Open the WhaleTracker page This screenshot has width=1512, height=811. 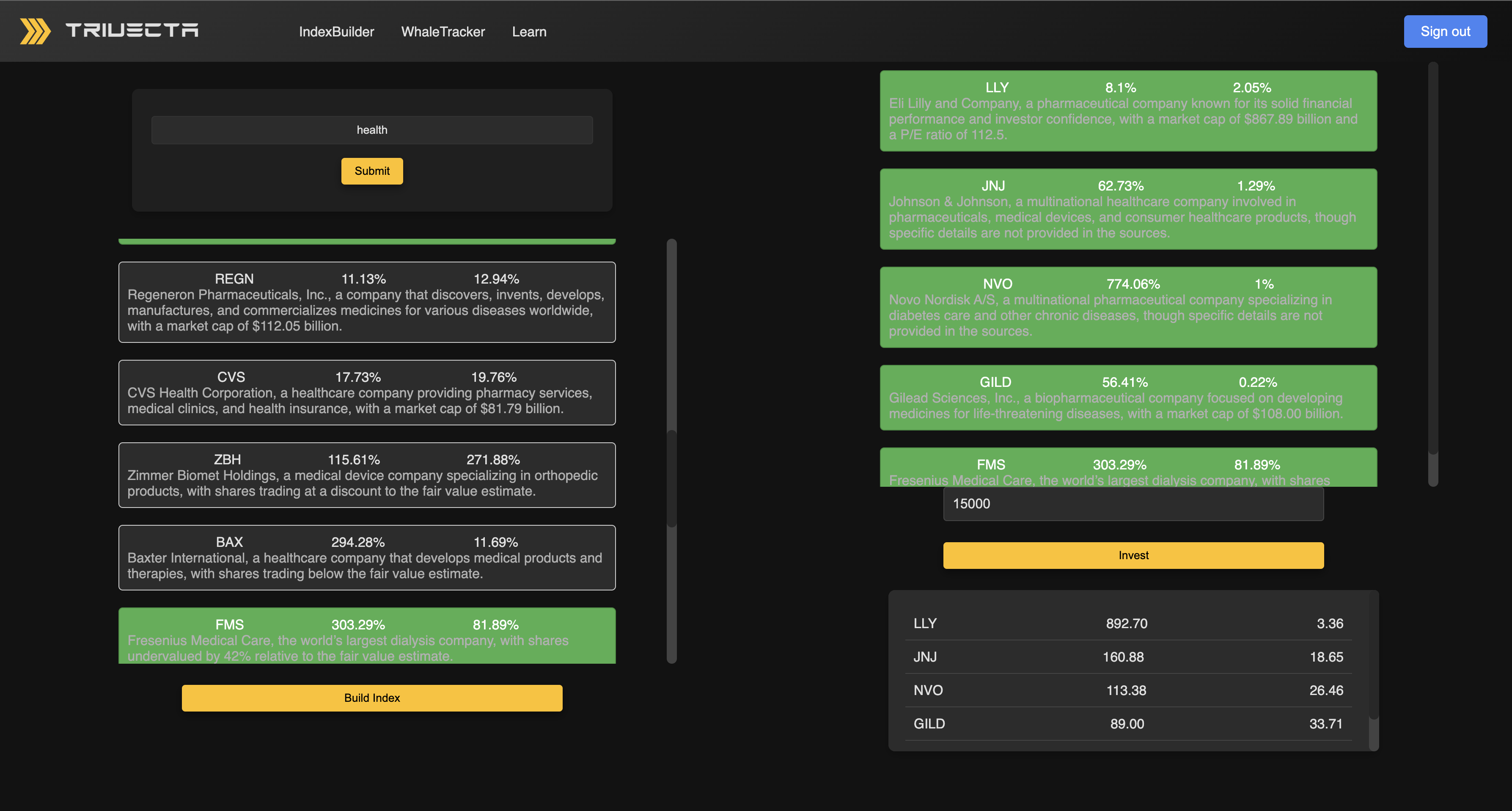[443, 32]
